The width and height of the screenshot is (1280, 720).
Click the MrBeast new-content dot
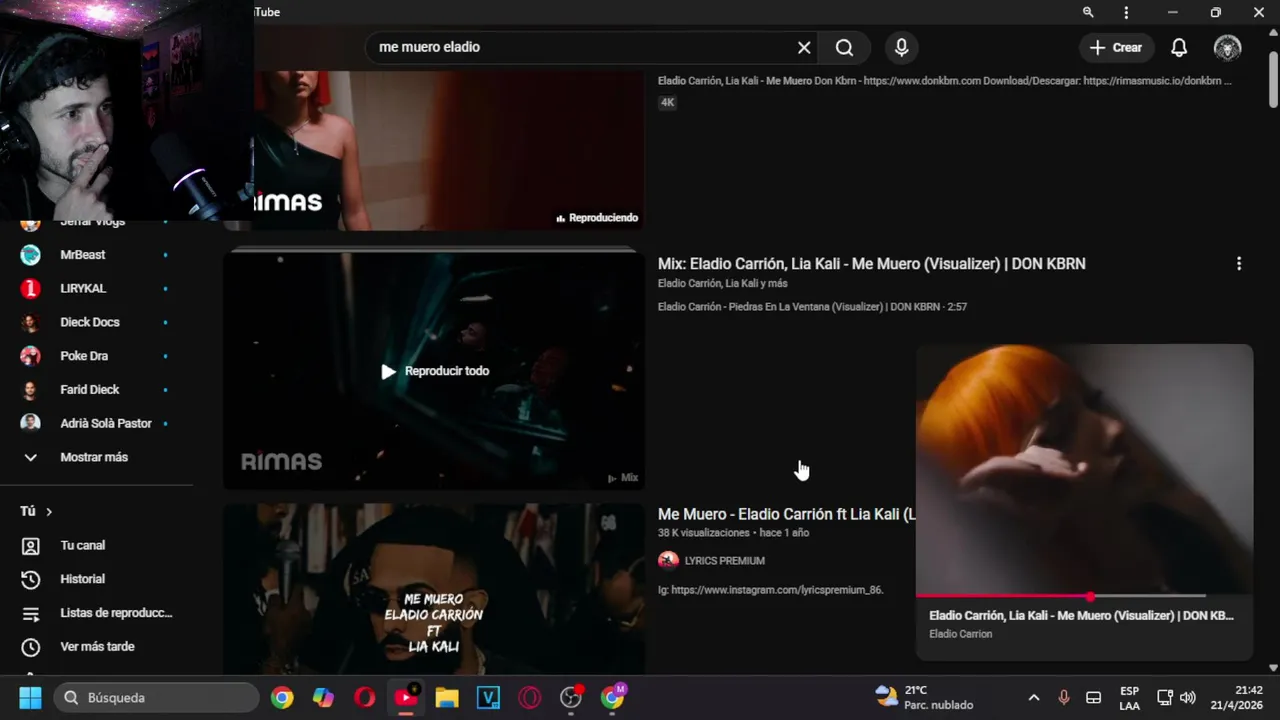165,255
